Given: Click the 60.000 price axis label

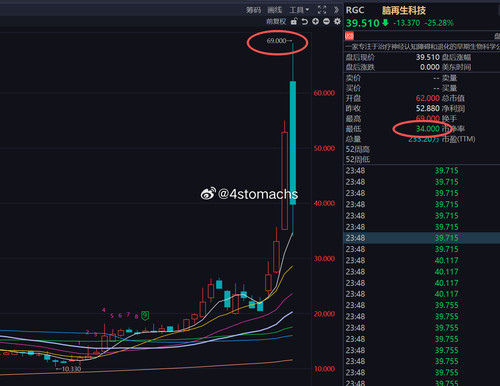Looking at the screenshot, I should point(324,93).
